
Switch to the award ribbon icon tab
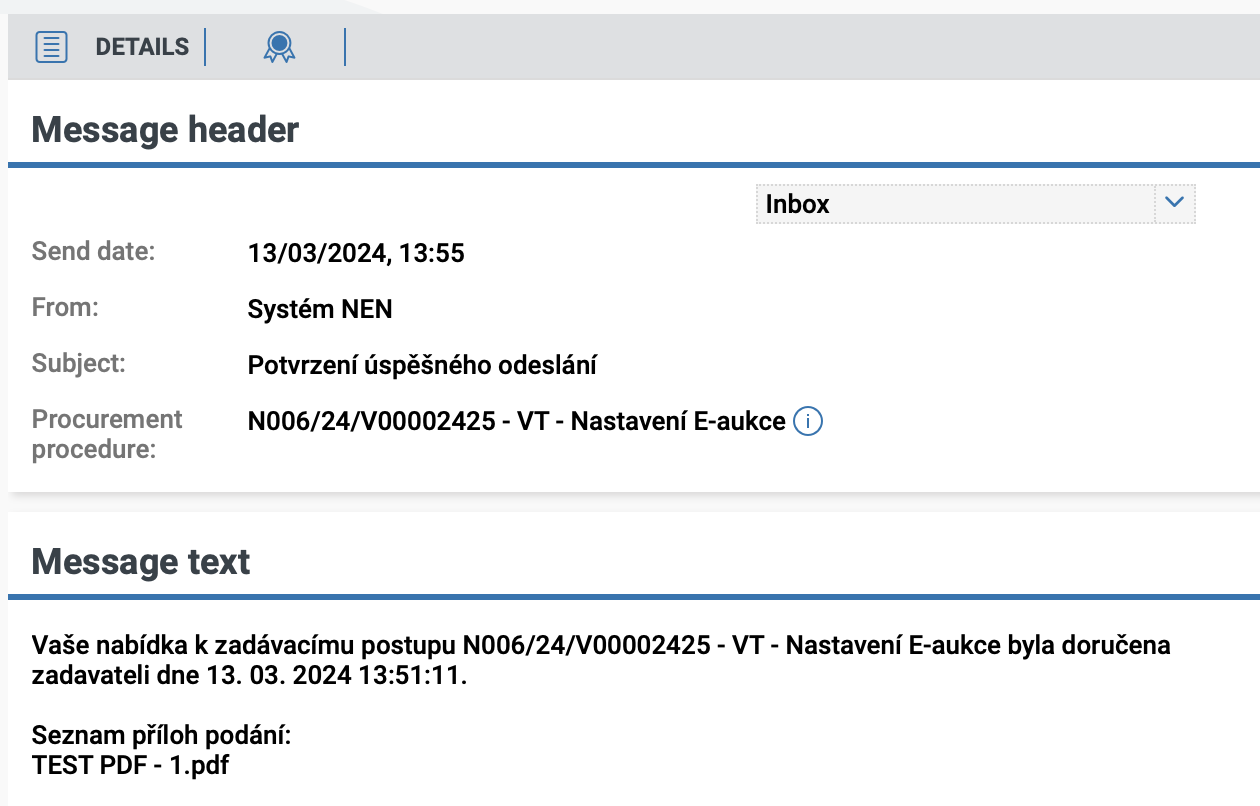(279, 47)
